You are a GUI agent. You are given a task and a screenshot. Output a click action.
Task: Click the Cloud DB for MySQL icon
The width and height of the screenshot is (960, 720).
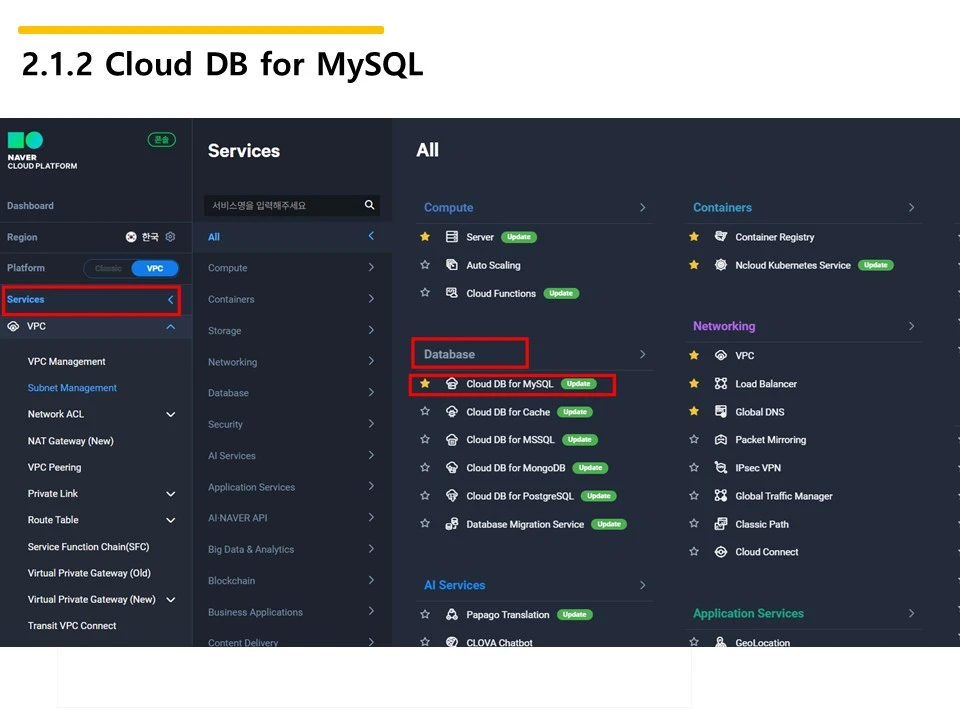coord(452,383)
